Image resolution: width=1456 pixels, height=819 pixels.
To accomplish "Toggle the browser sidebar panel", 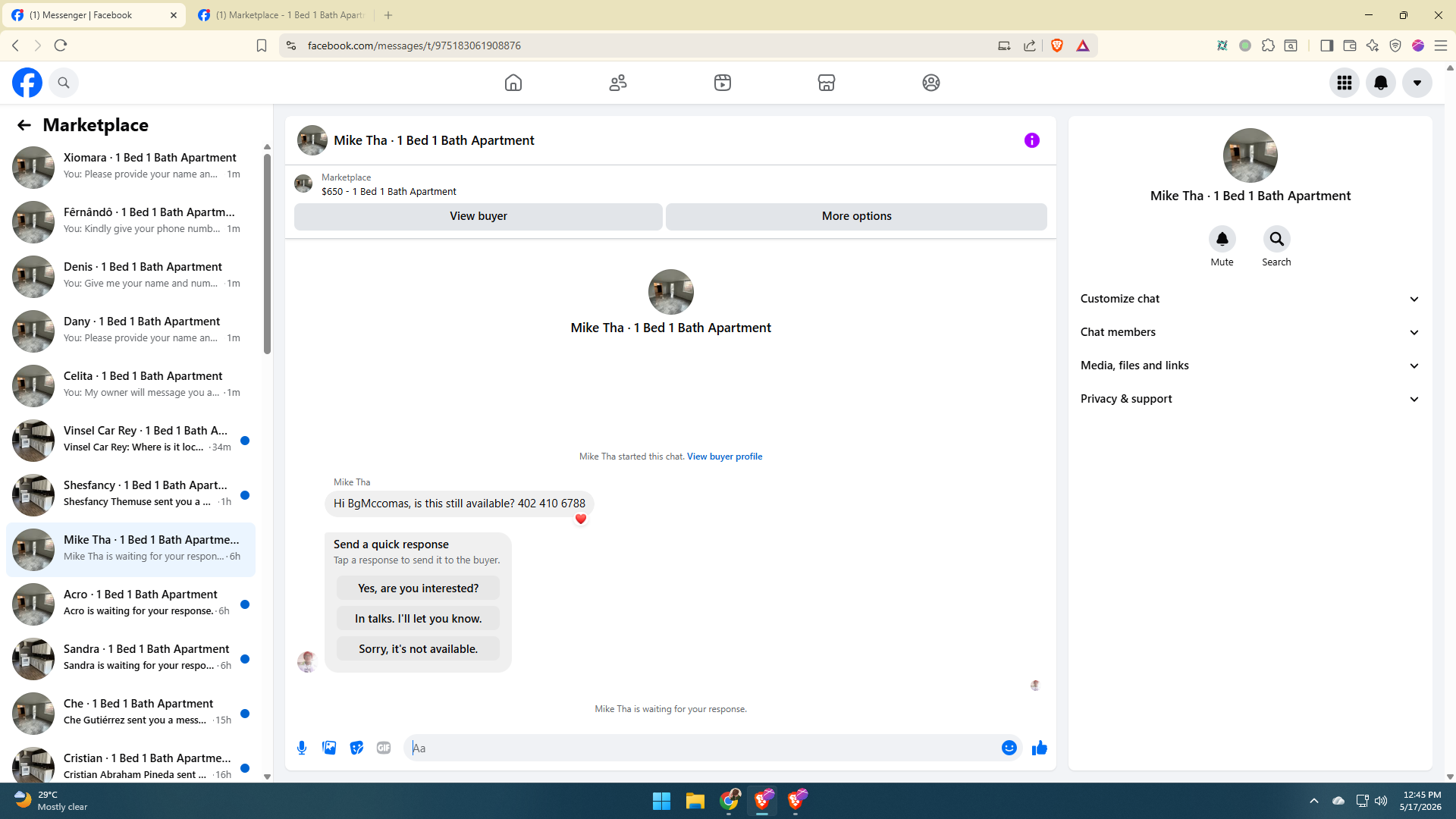I will click(x=1327, y=45).
